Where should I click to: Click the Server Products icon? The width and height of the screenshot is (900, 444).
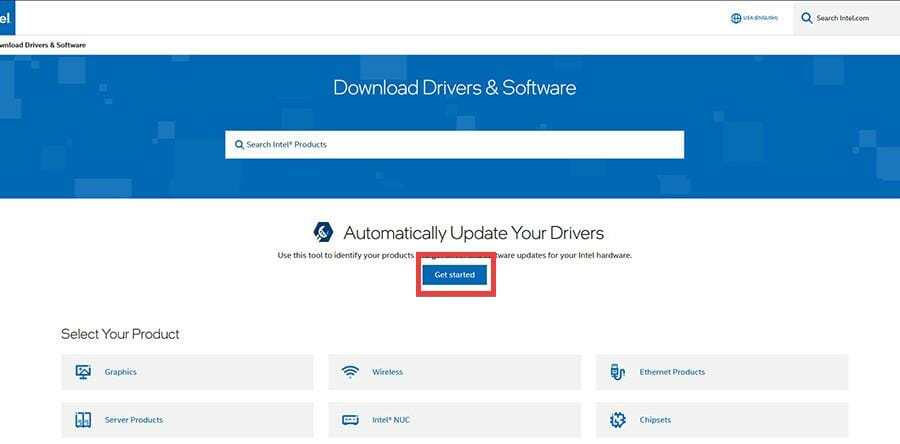(83, 420)
